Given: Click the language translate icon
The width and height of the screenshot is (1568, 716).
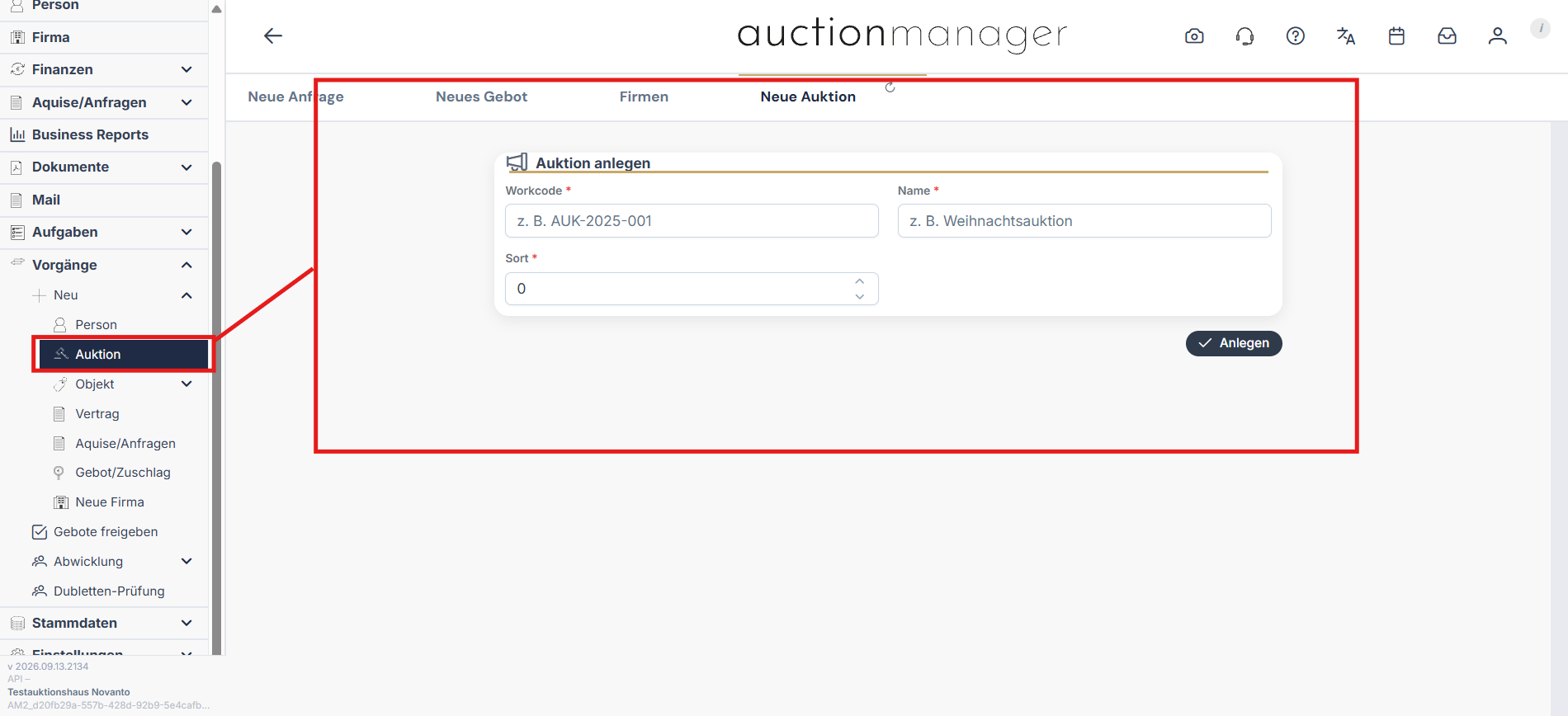Looking at the screenshot, I should pyautogui.click(x=1346, y=36).
